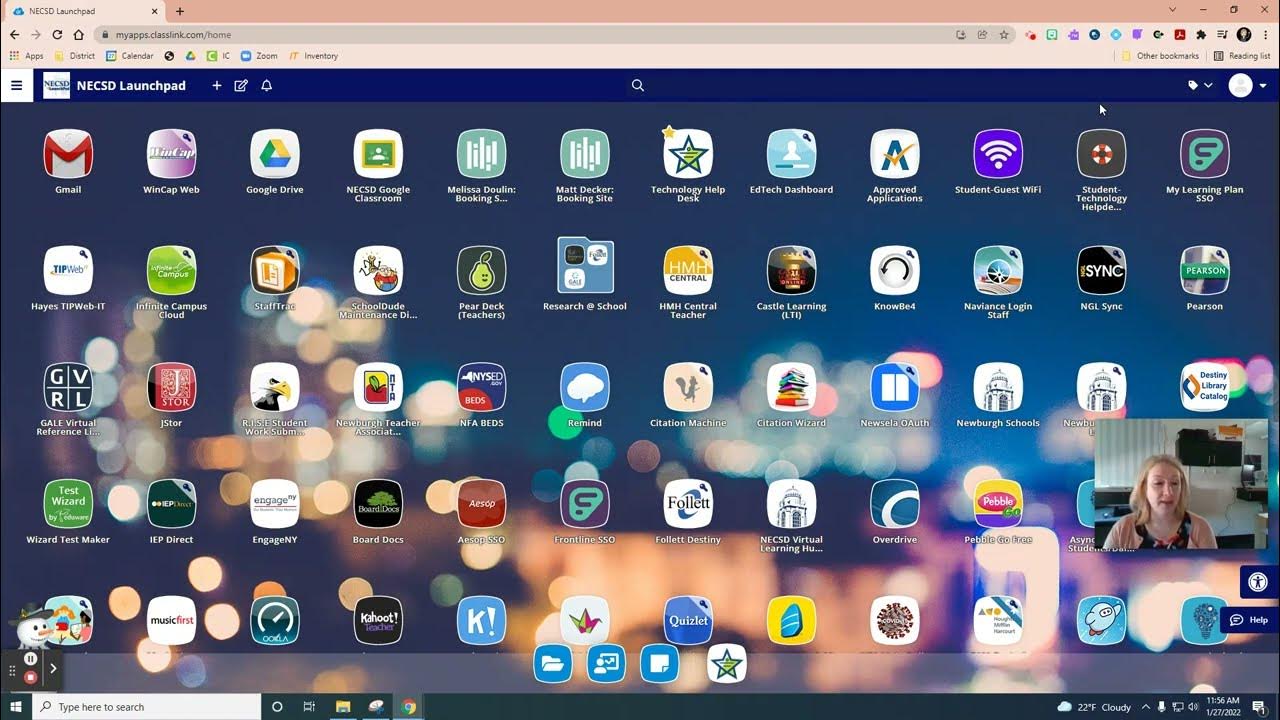1280x720 pixels.
Task: Expand the tag filter dropdown
Action: [1200, 85]
